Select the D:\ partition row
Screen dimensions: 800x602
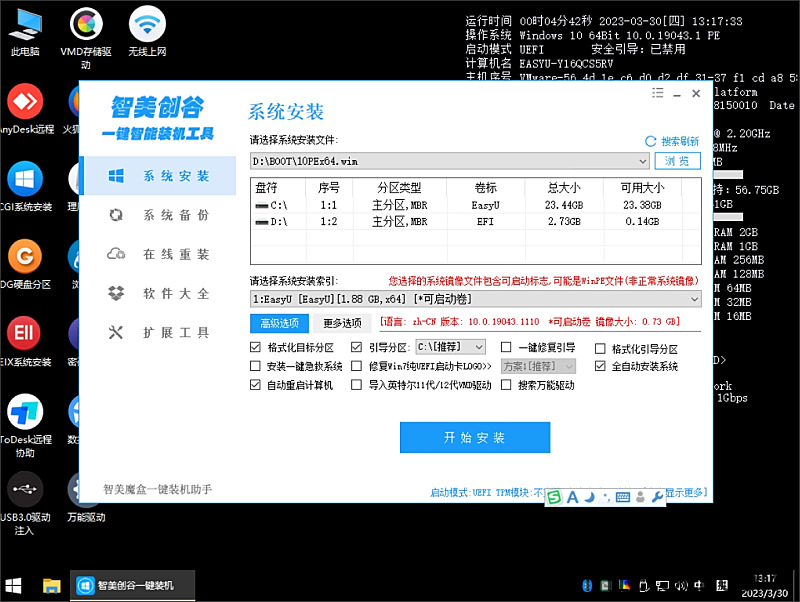click(x=474, y=221)
